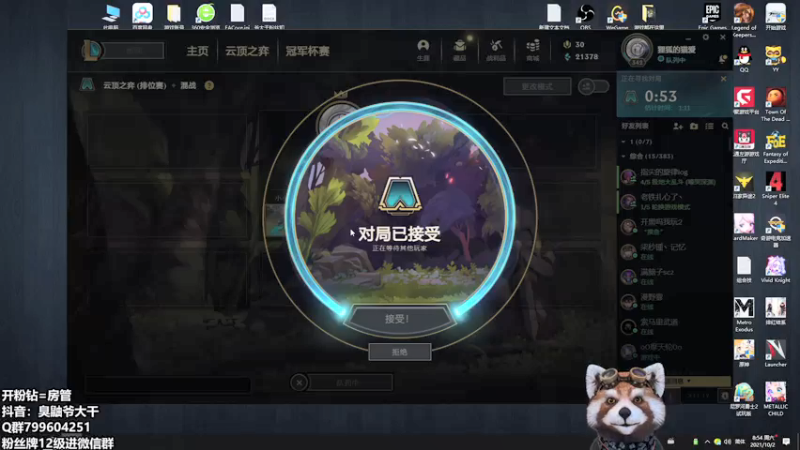Open the Windows notification center icon
The image size is (800, 450).
pyautogui.click(x=786, y=441)
